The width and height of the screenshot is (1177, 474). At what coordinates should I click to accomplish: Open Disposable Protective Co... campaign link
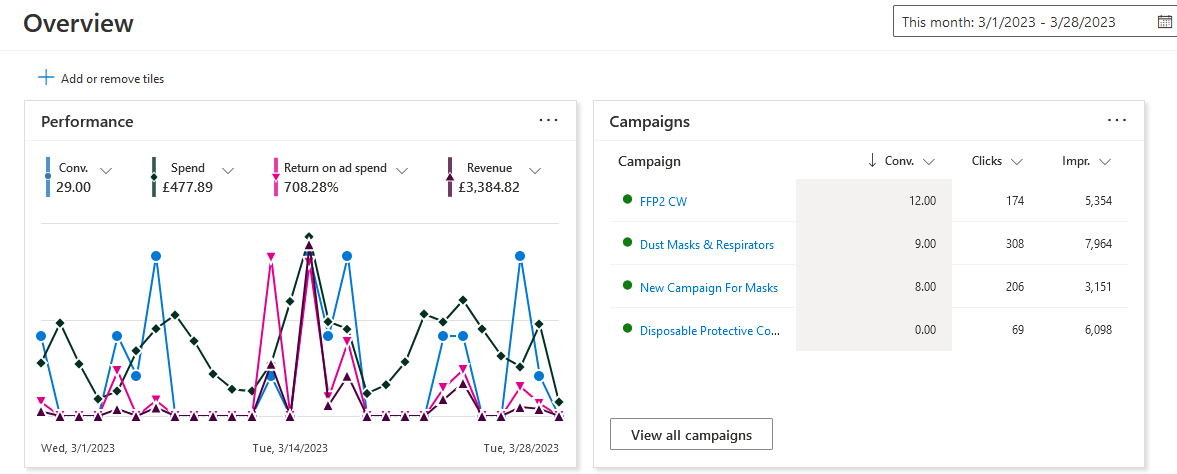pyautogui.click(x=710, y=330)
